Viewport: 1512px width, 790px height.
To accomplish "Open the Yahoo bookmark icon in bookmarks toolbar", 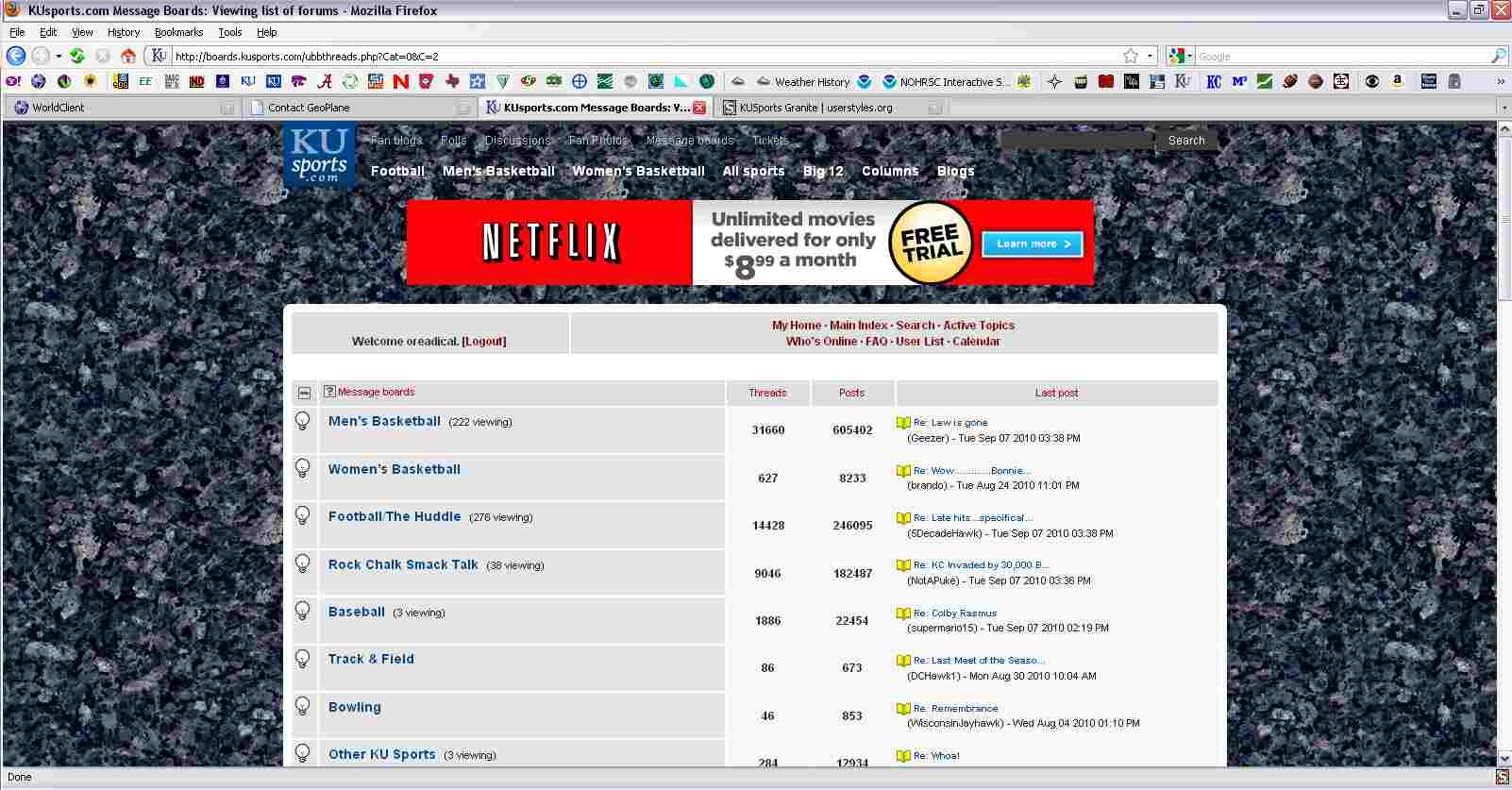I will [x=13, y=81].
